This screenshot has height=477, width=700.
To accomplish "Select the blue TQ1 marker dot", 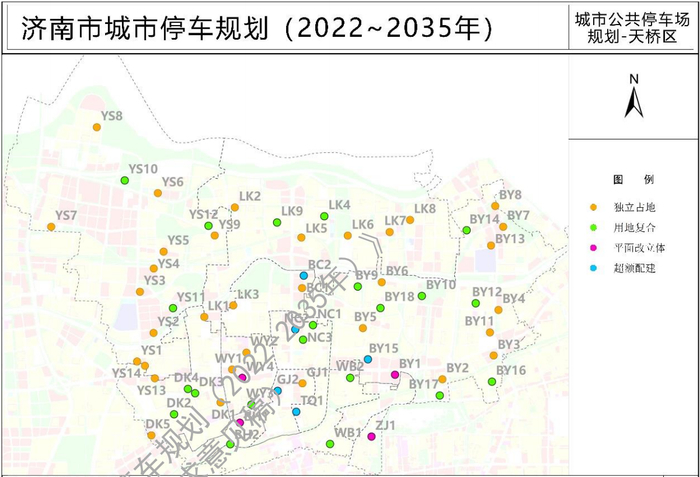I will pyautogui.click(x=296, y=412).
